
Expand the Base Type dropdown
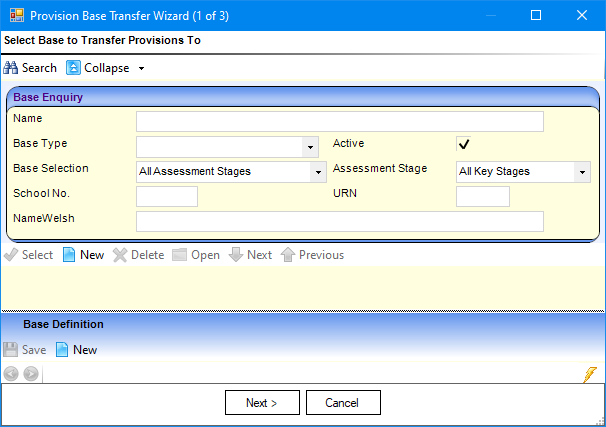(310, 147)
